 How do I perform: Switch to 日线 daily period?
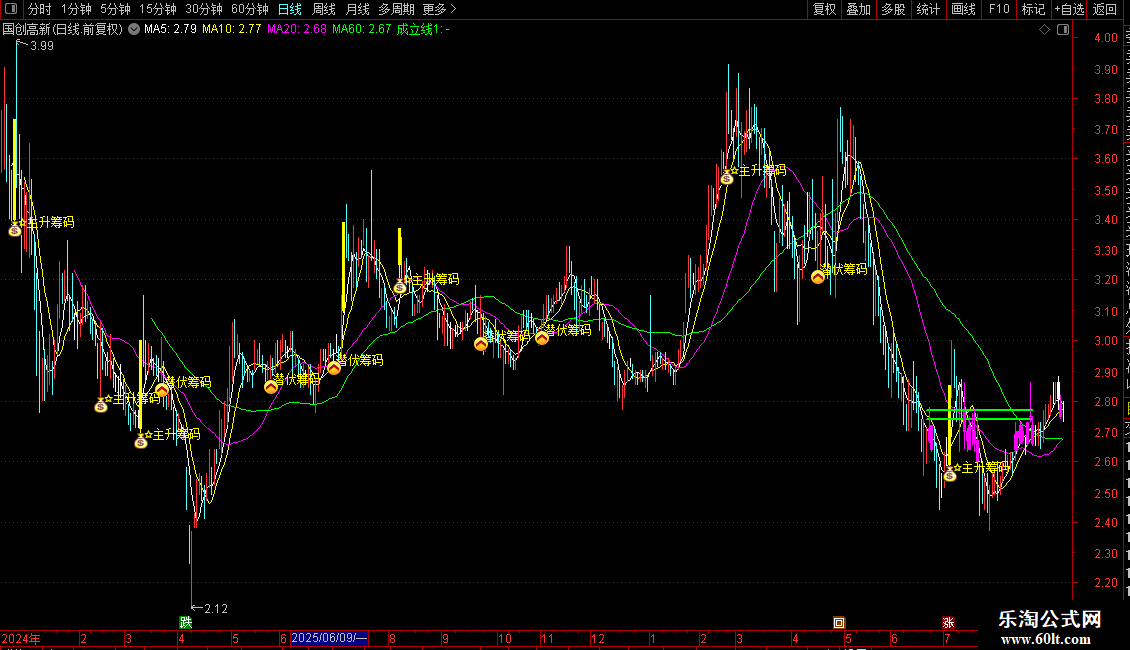[x=290, y=9]
